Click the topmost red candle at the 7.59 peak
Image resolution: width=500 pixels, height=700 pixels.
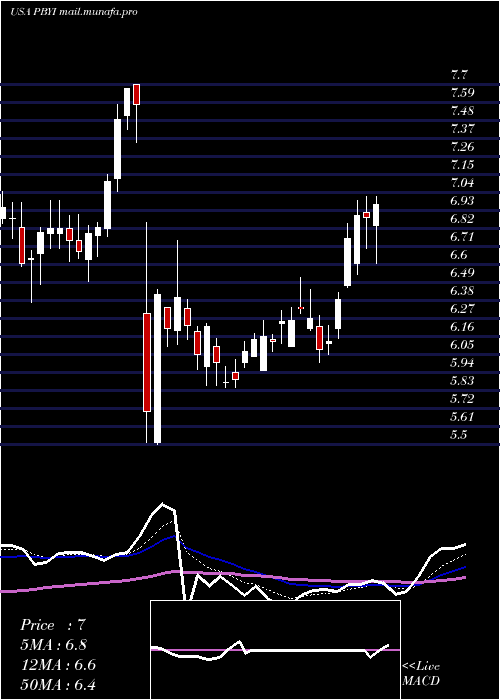coord(136,94)
